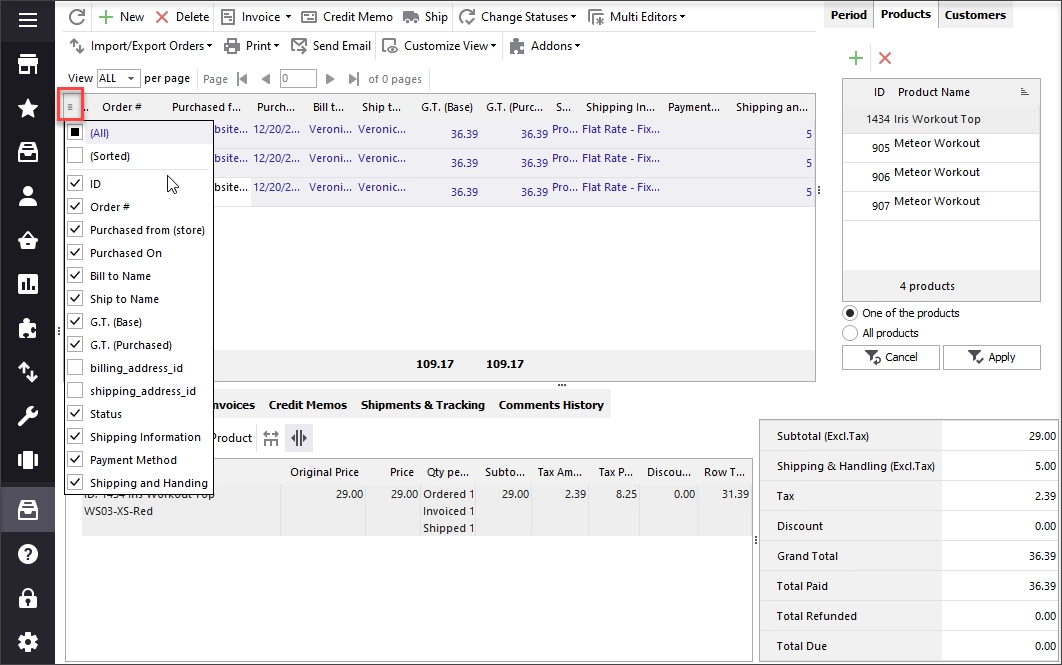Go to the last page
This screenshot has width=1062, height=665.
pos(354,79)
